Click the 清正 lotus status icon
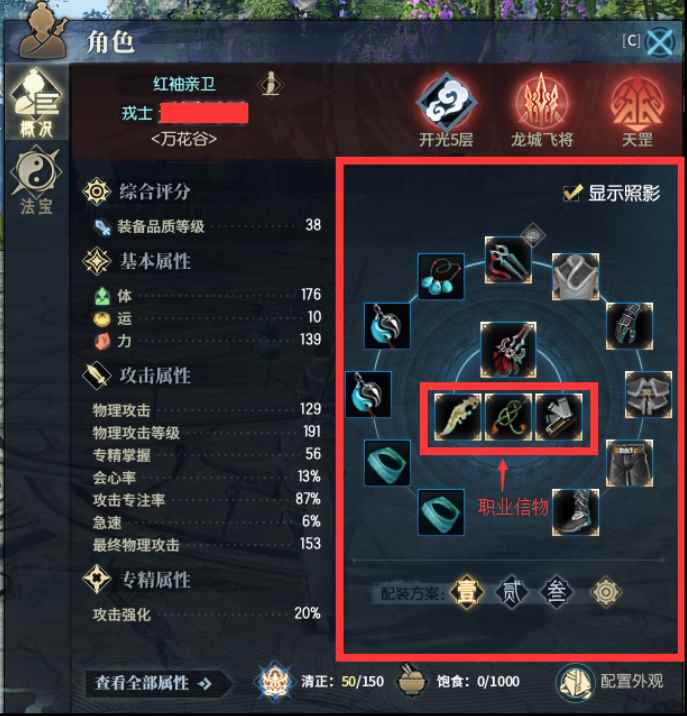Image resolution: width=687 pixels, height=716 pixels. click(274, 681)
